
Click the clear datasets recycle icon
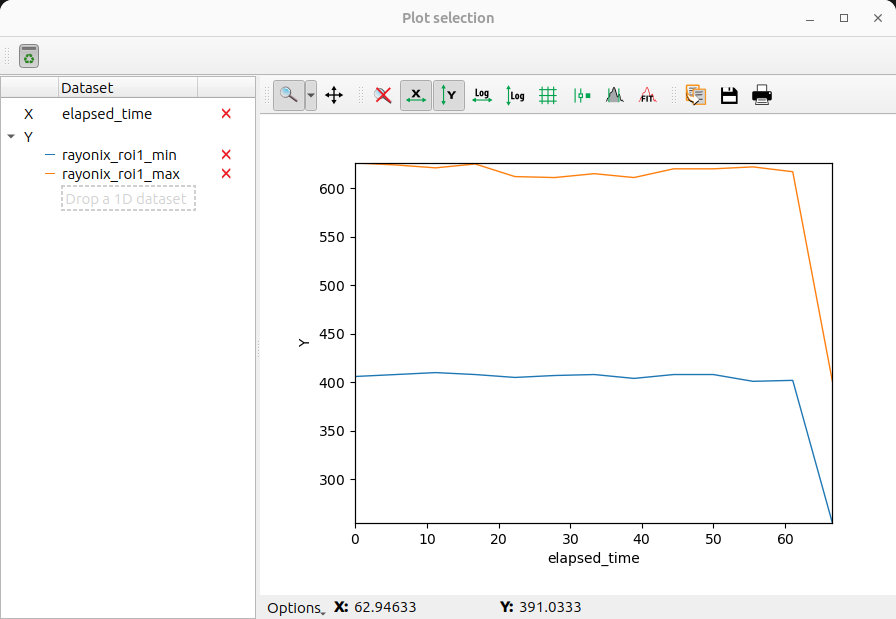click(x=28, y=56)
